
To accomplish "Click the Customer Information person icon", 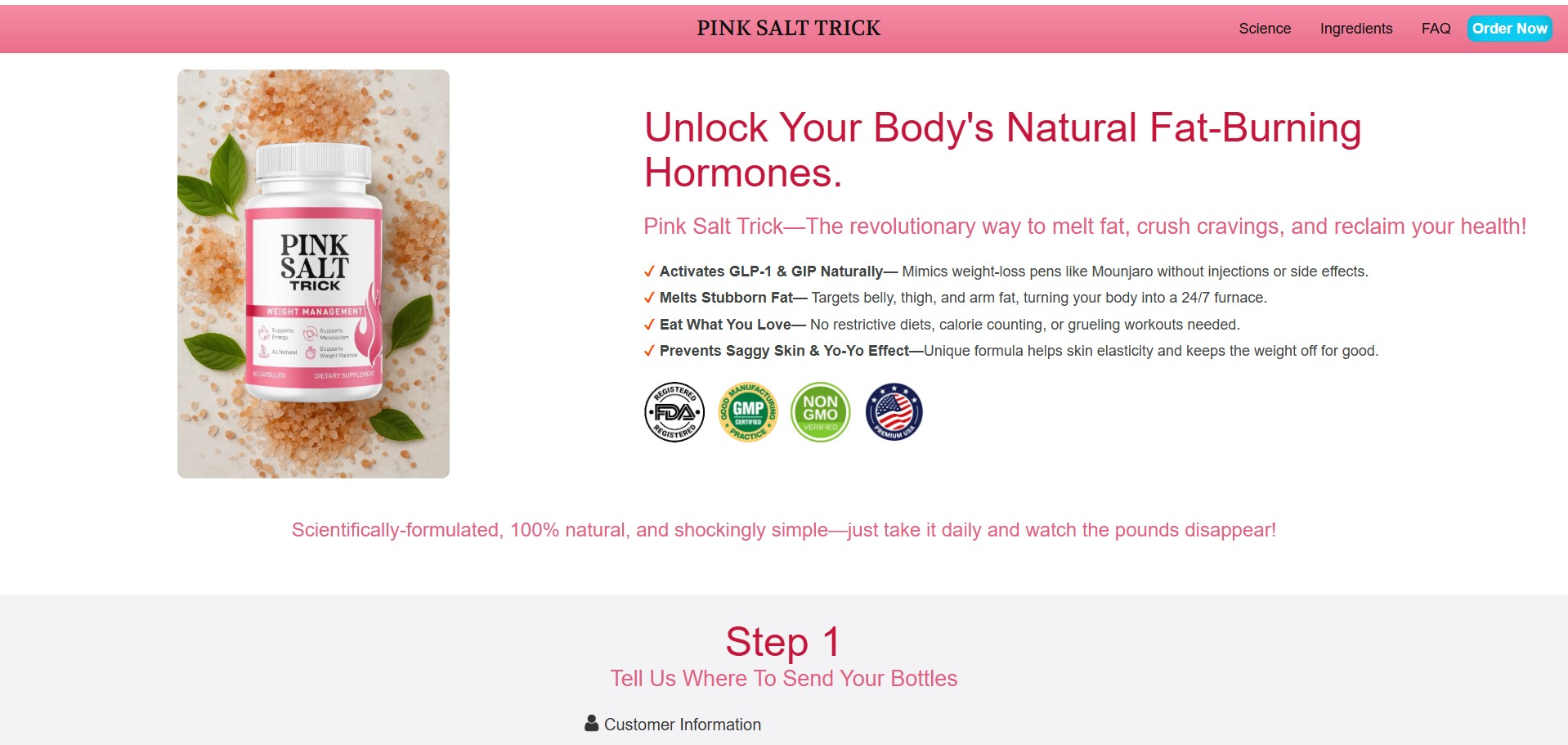I will point(592,723).
